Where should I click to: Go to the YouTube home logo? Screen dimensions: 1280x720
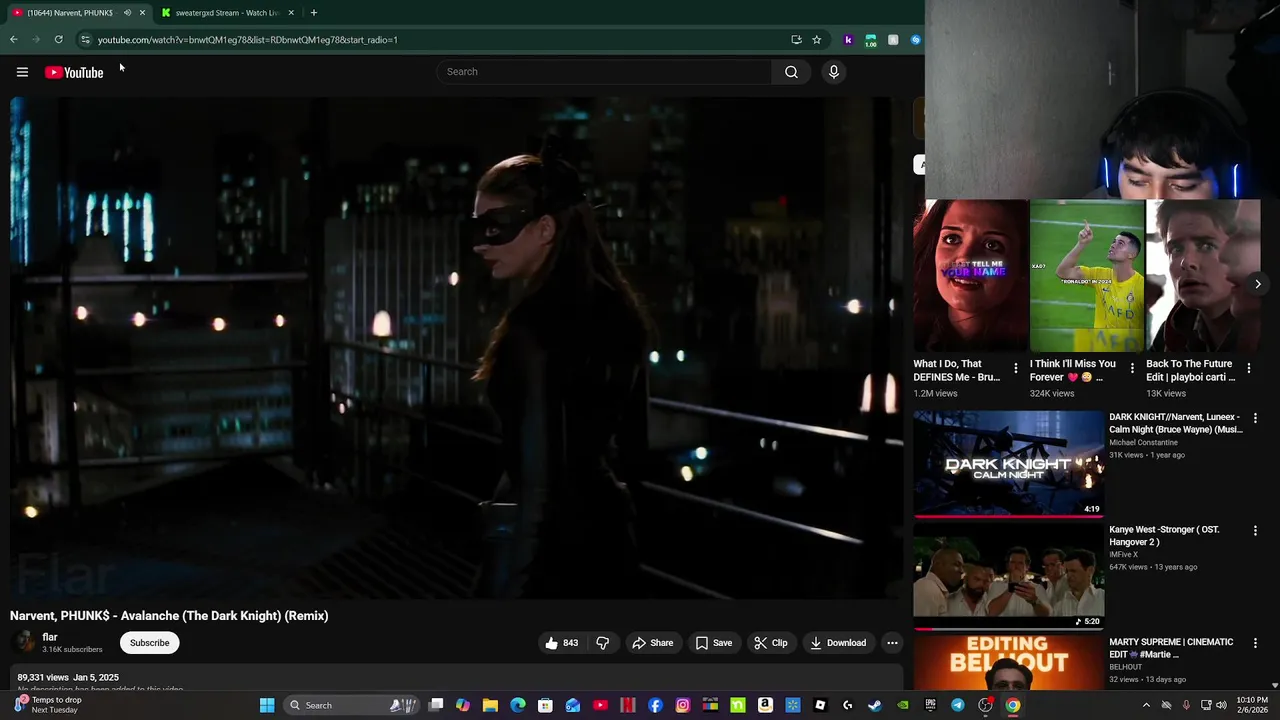(74, 72)
